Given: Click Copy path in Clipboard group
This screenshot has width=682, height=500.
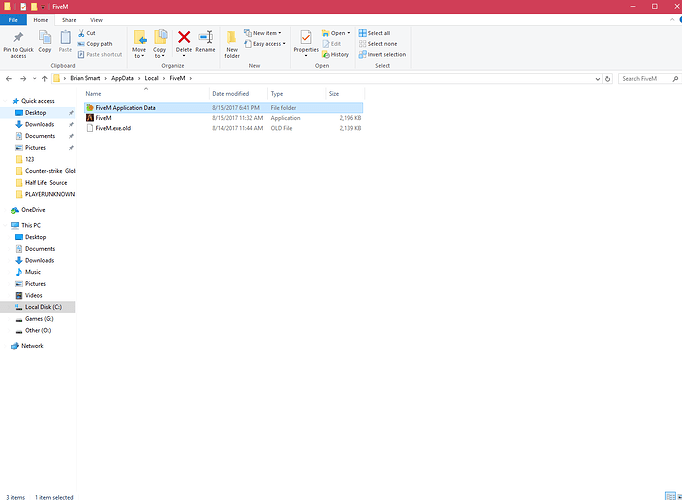Looking at the screenshot, I should [x=95, y=44].
